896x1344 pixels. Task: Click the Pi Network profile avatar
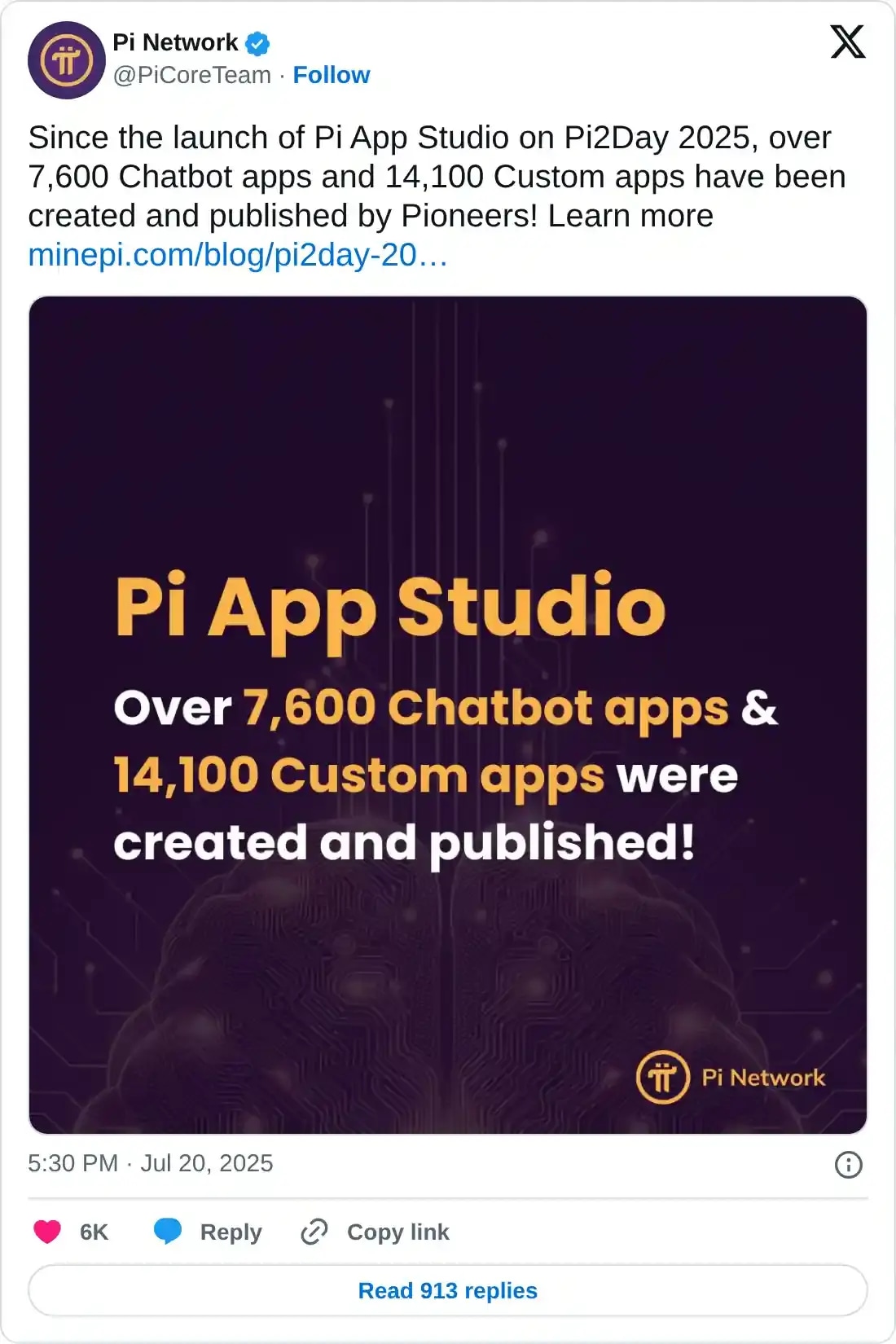tap(68, 59)
